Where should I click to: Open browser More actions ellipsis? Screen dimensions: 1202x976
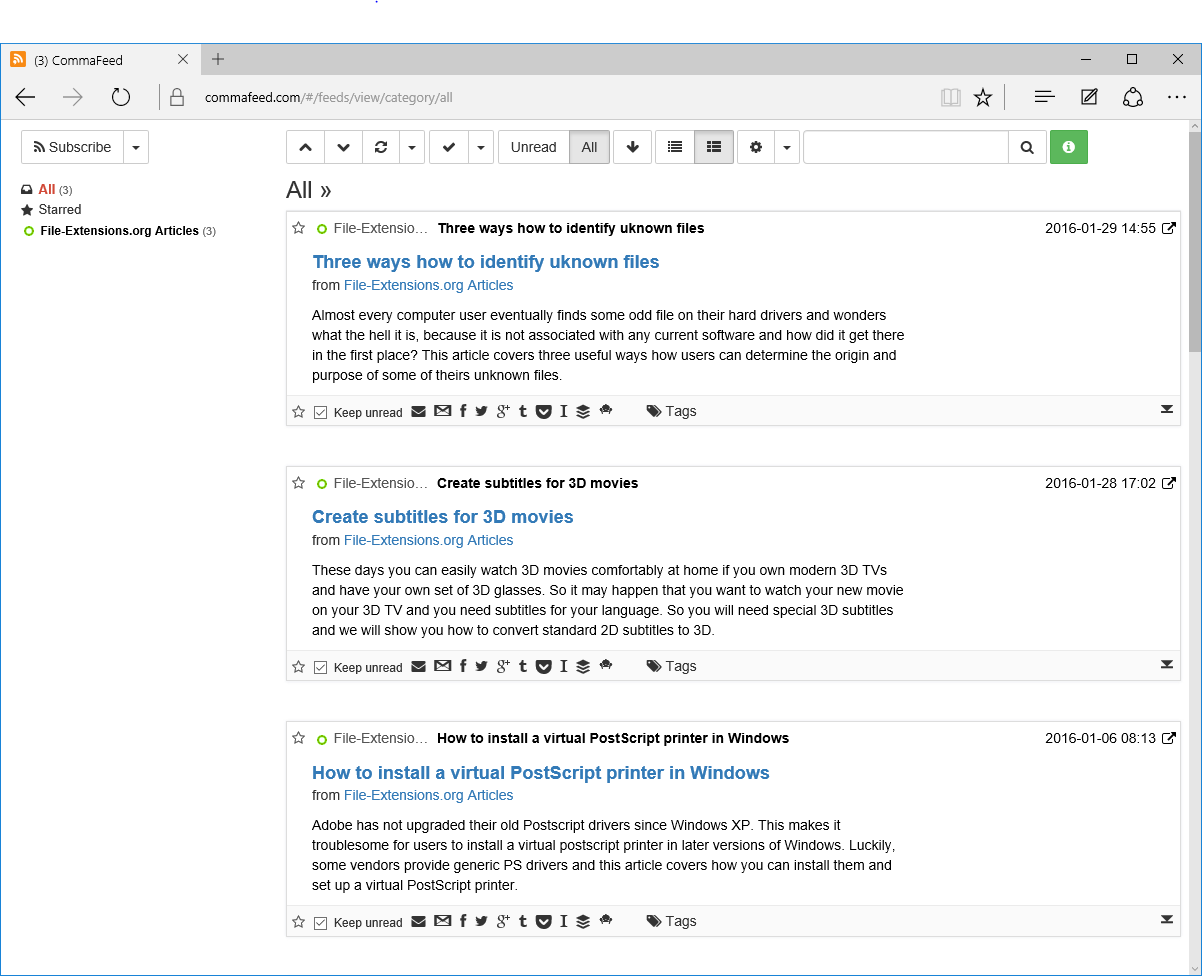pos(1177,97)
